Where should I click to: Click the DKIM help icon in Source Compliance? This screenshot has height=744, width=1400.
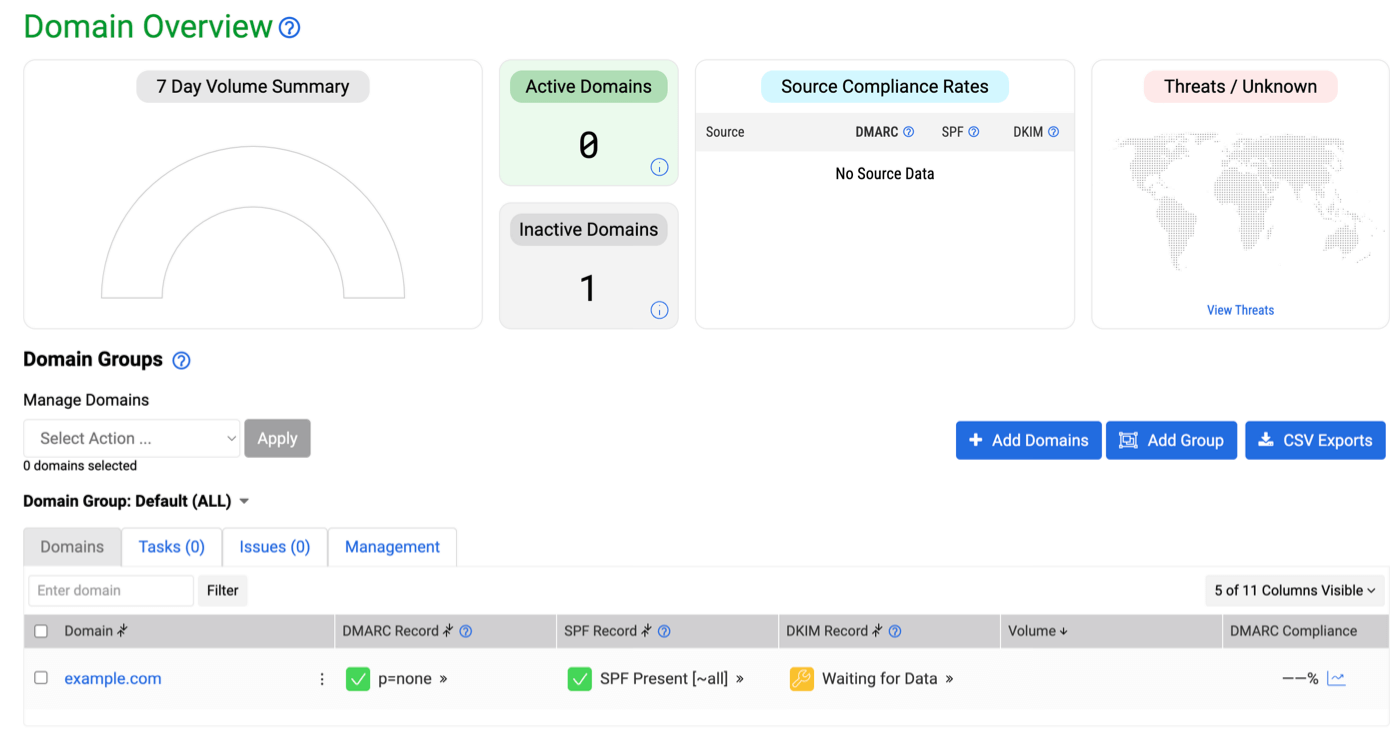click(1053, 132)
